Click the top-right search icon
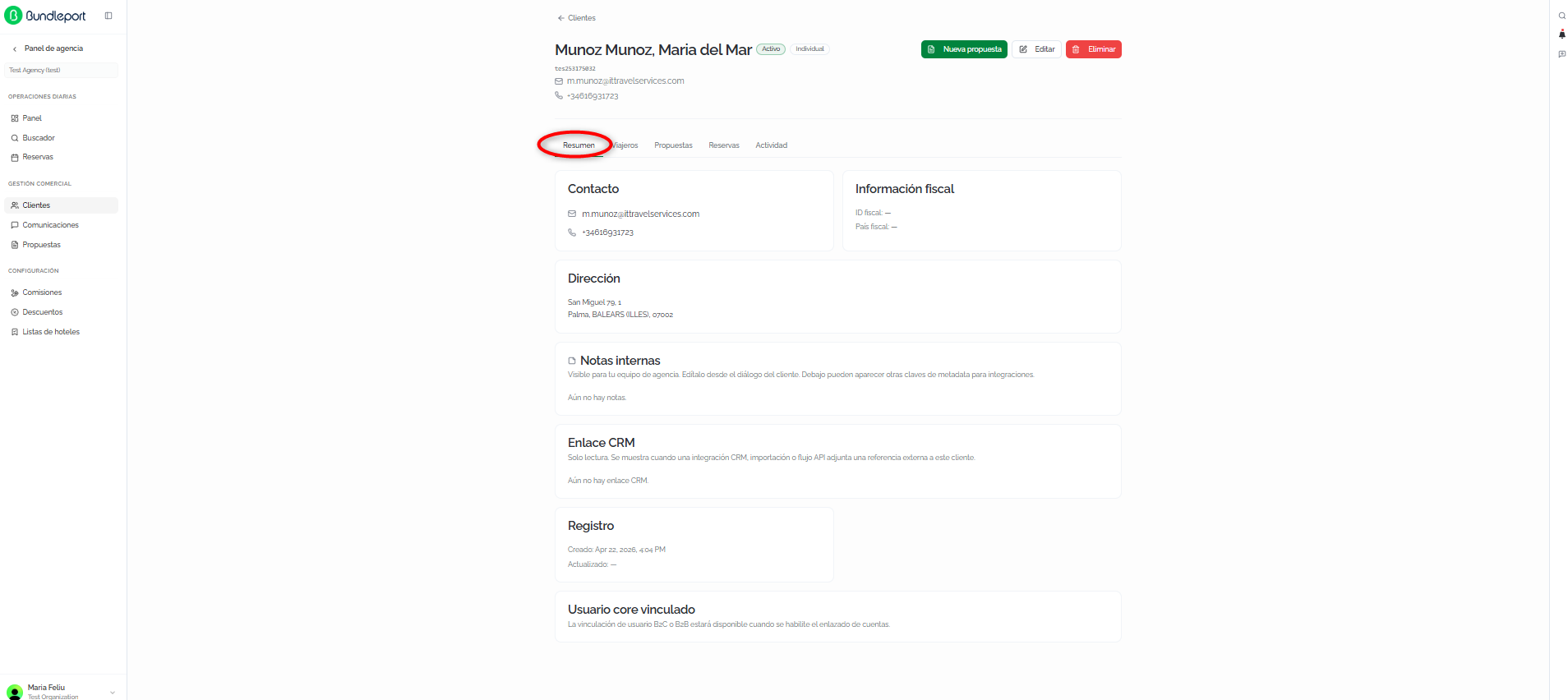 [1562, 16]
